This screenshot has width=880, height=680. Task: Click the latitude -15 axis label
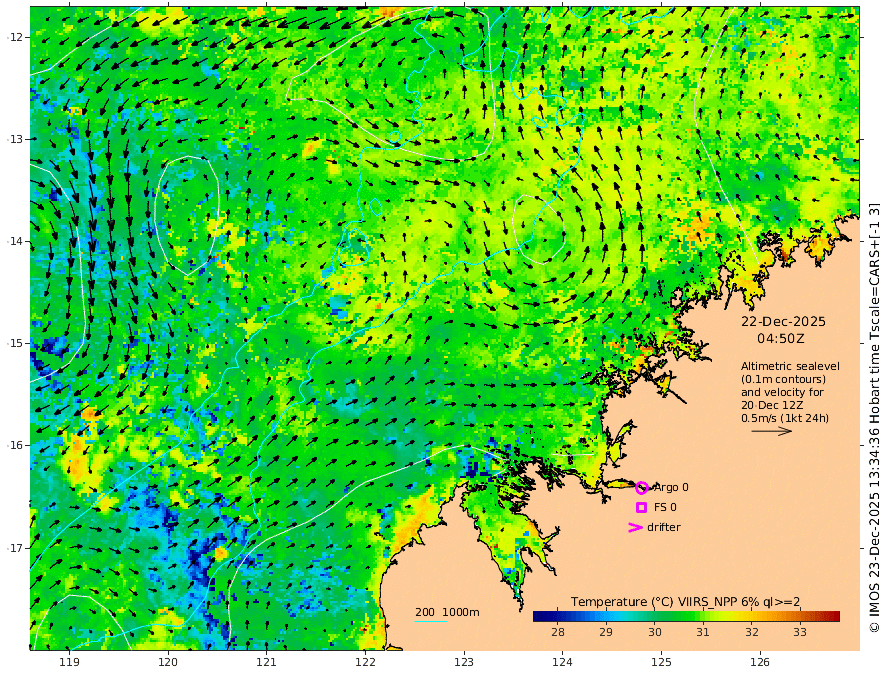15,343
